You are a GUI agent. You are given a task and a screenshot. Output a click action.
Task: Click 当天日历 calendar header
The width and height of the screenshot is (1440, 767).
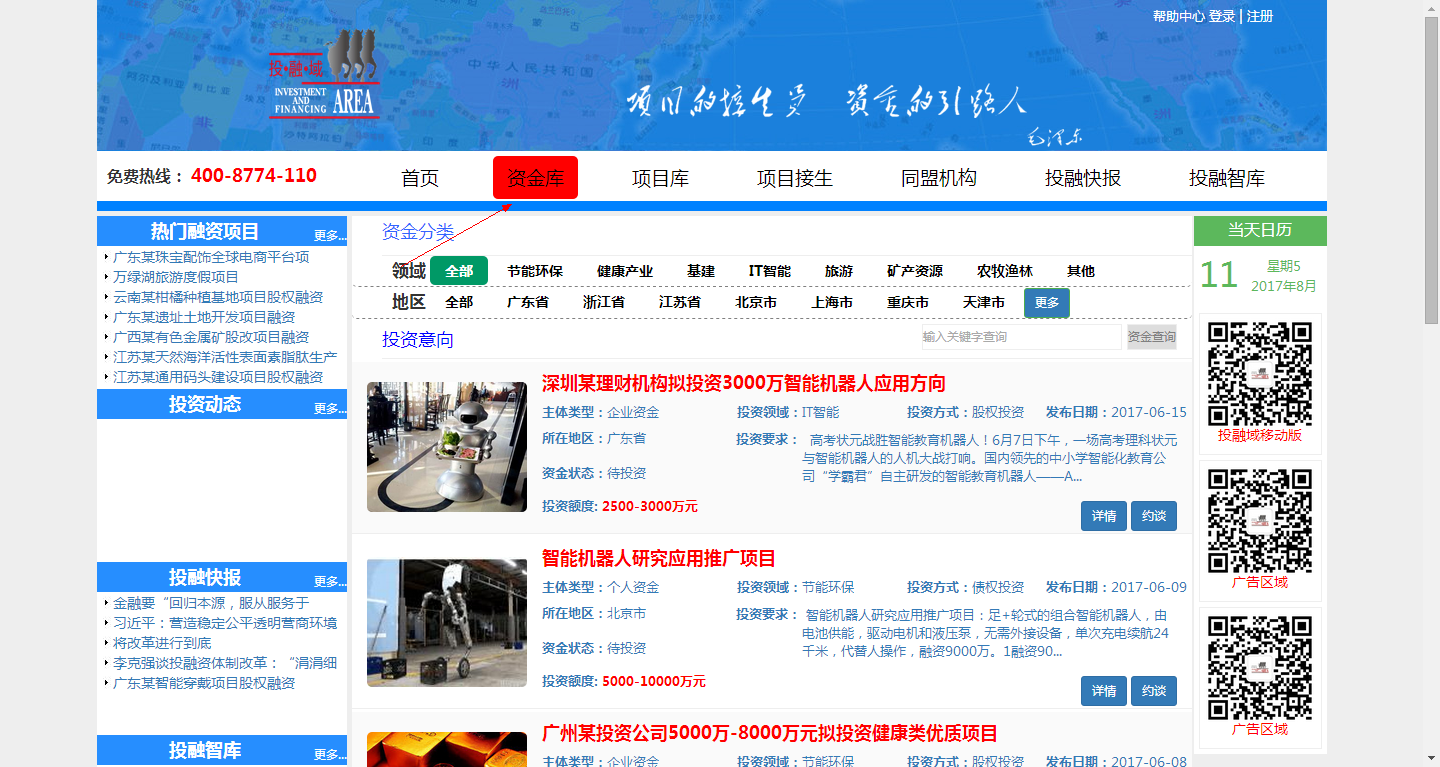click(1260, 230)
